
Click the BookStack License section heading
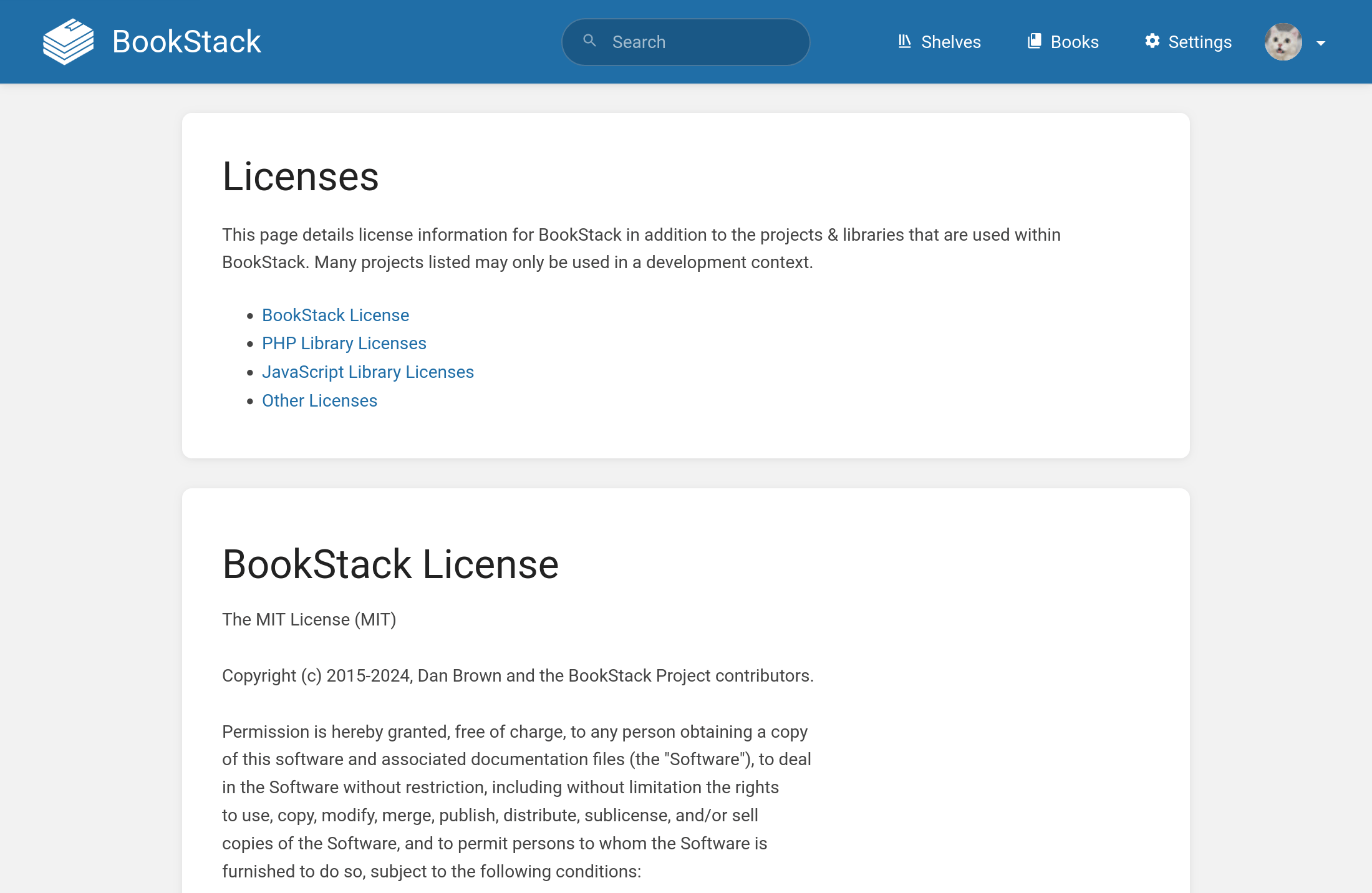[390, 564]
